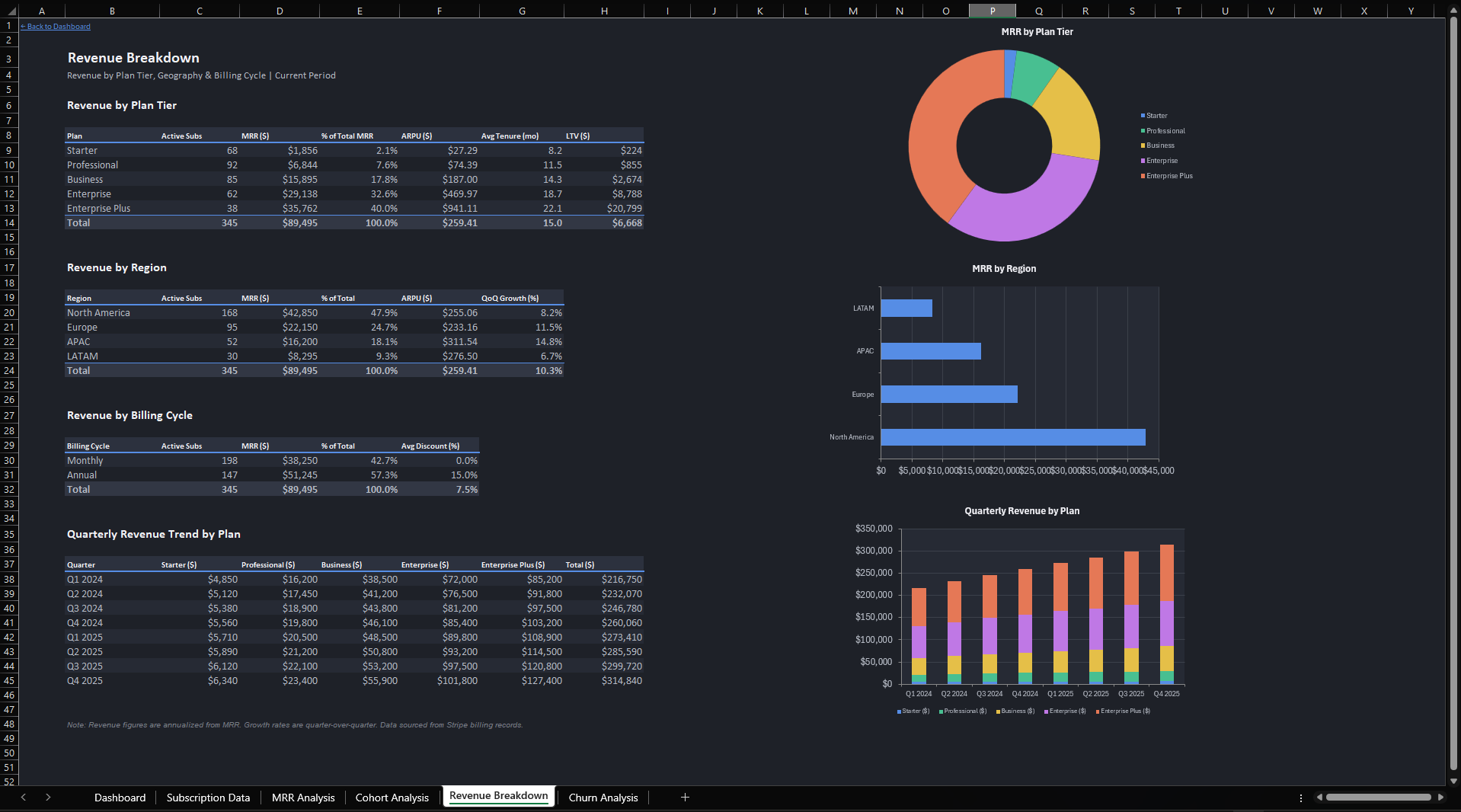Click the horizontal scrollbar left arrow
The width and height of the screenshot is (1461, 812).
click(1319, 797)
